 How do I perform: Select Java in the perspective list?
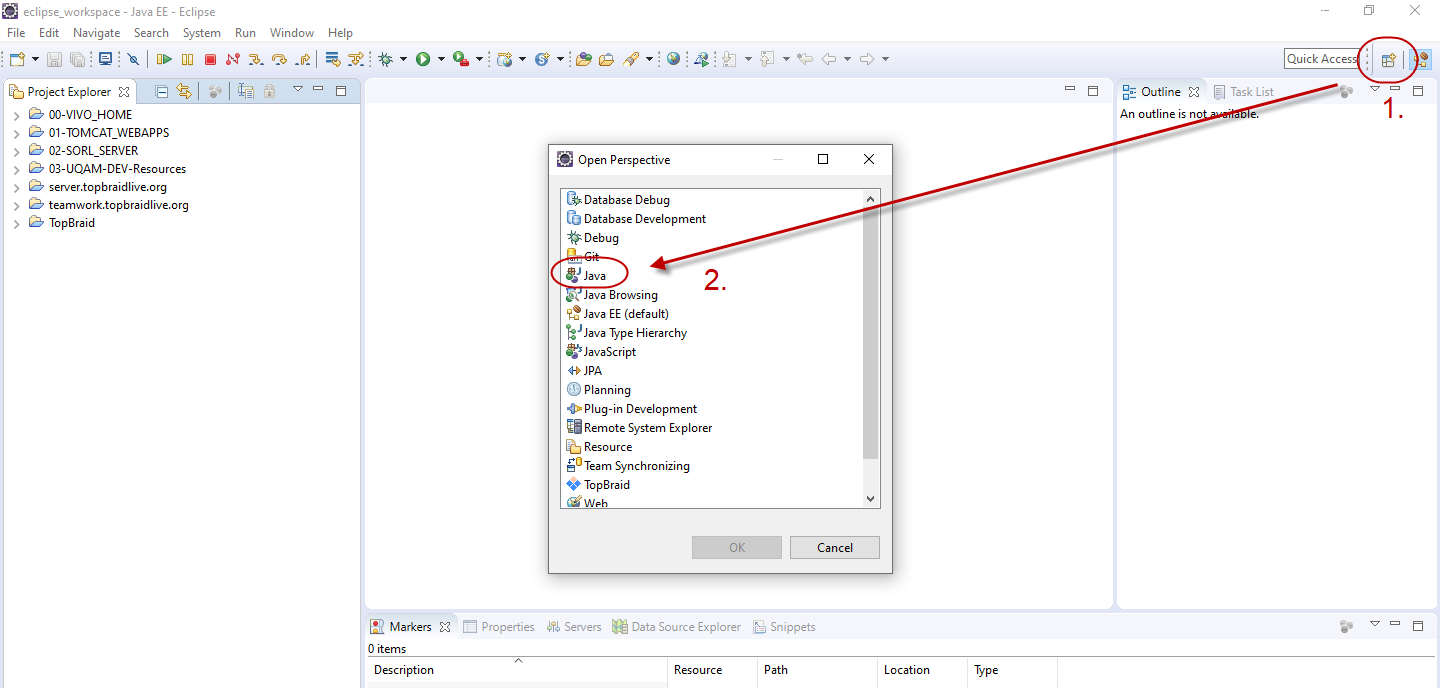(x=595, y=275)
